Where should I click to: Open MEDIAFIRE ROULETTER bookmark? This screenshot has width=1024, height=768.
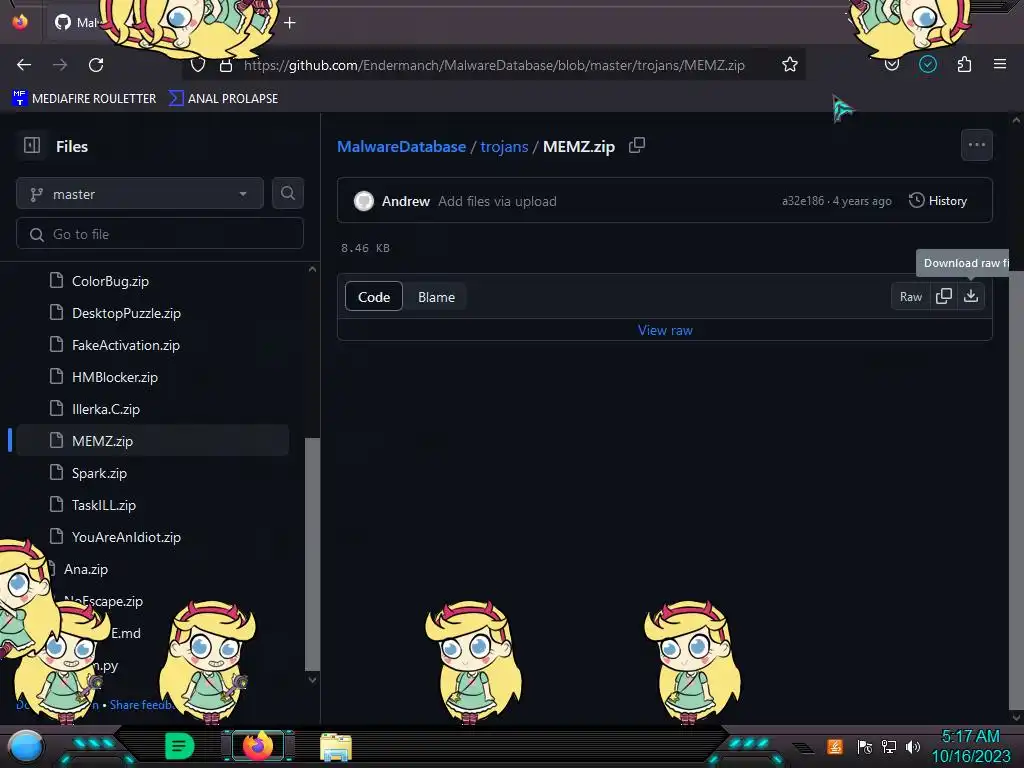pos(84,99)
